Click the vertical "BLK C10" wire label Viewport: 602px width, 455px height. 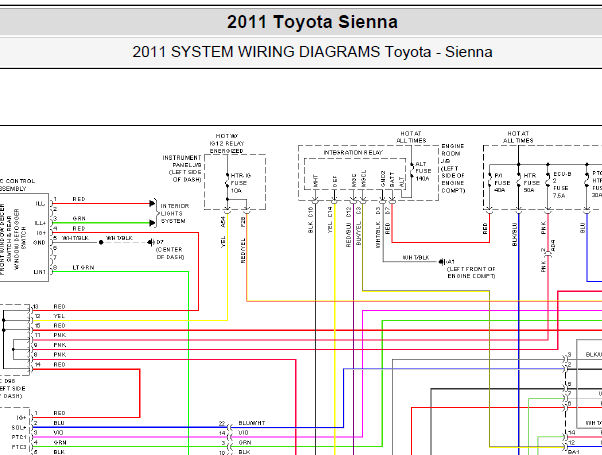[311, 220]
